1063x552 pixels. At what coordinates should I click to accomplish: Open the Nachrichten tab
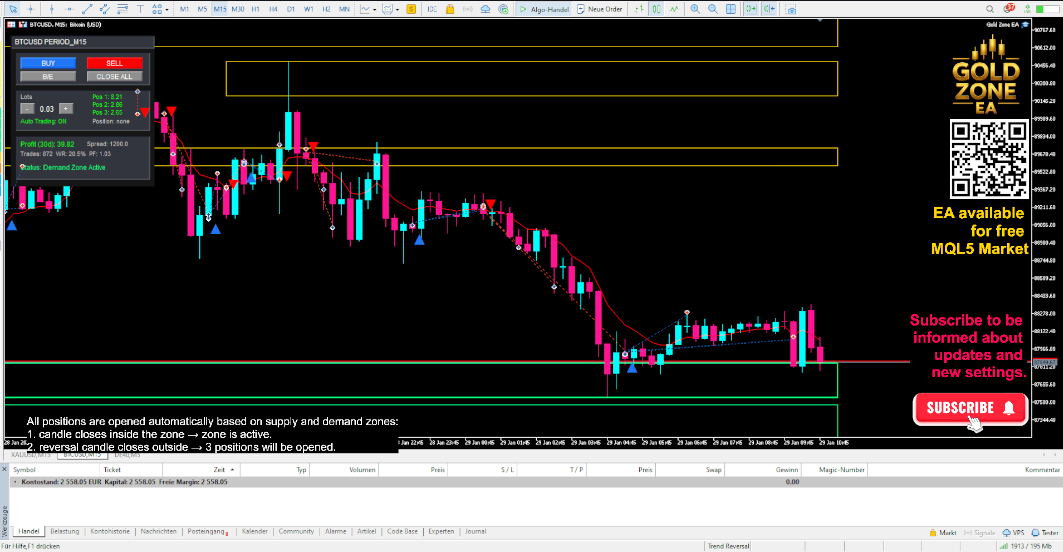[x=159, y=532]
